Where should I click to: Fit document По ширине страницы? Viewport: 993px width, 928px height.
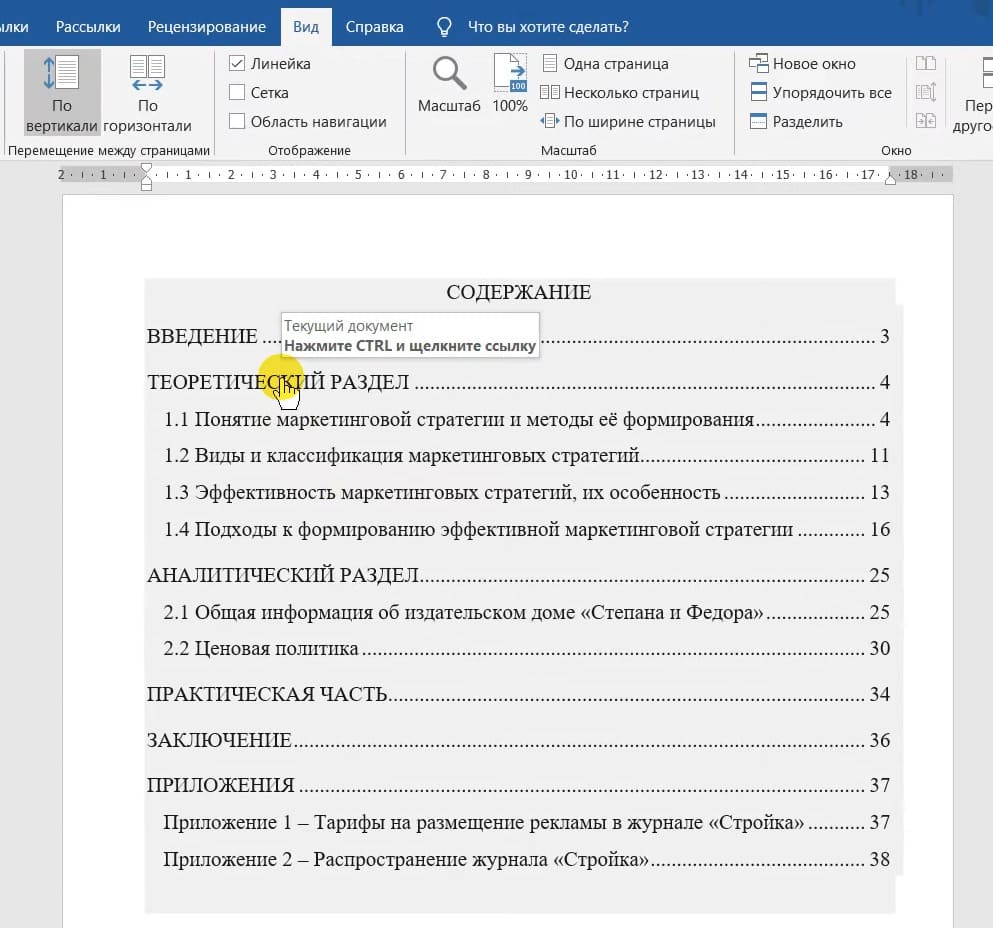point(628,122)
